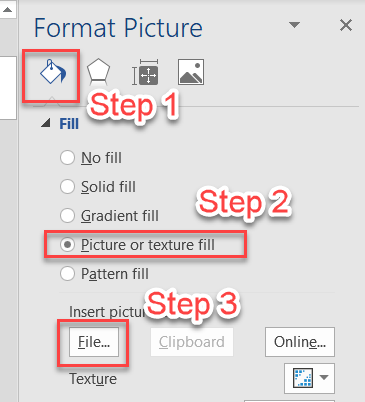The height and width of the screenshot is (402, 365).
Task: Click the Fill section heading
Action: (x=69, y=124)
